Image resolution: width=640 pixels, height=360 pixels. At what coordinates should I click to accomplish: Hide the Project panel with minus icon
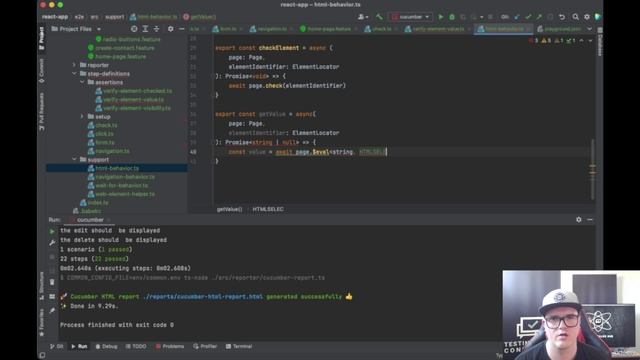point(182,29)
